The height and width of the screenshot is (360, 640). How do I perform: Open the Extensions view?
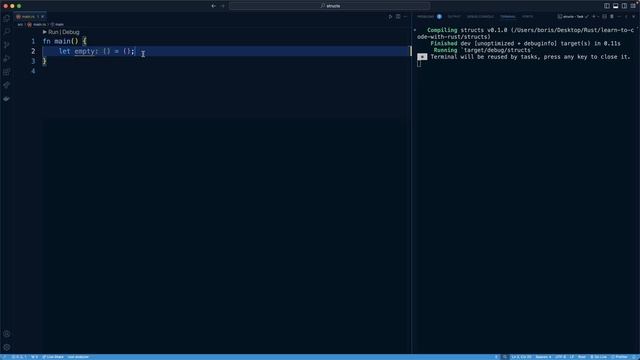[x=7, y=72]
